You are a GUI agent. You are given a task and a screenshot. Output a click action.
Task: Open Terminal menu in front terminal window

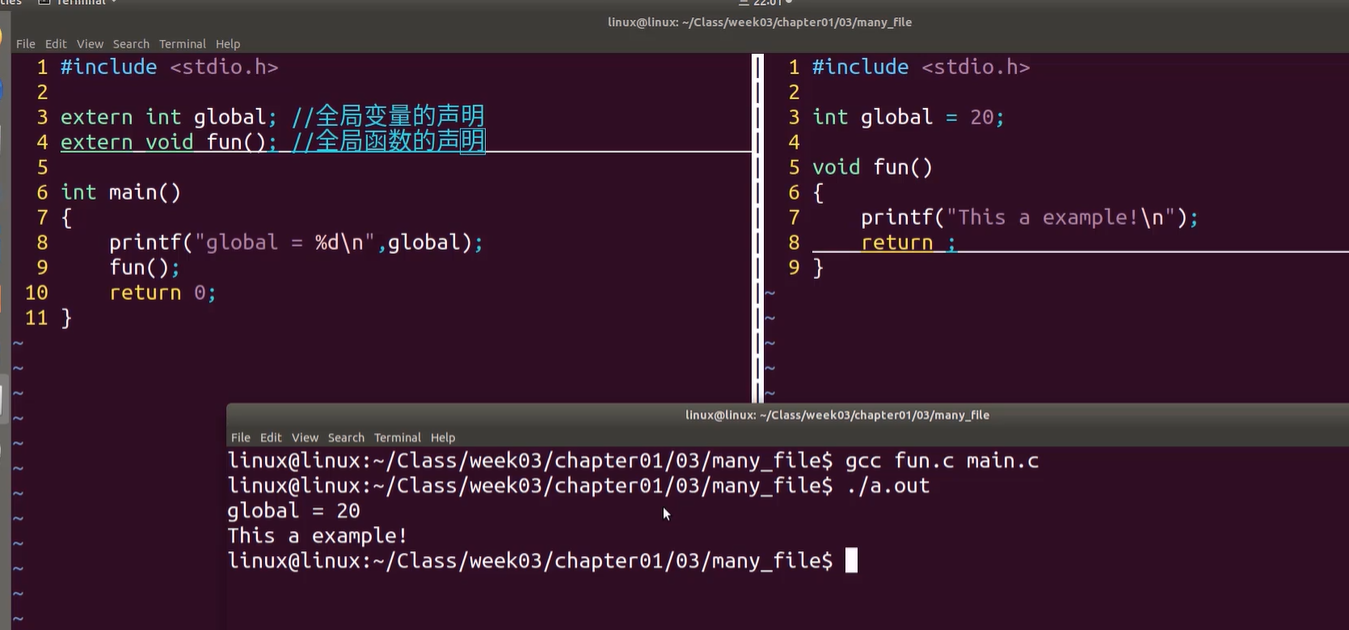tap(398, 438)
